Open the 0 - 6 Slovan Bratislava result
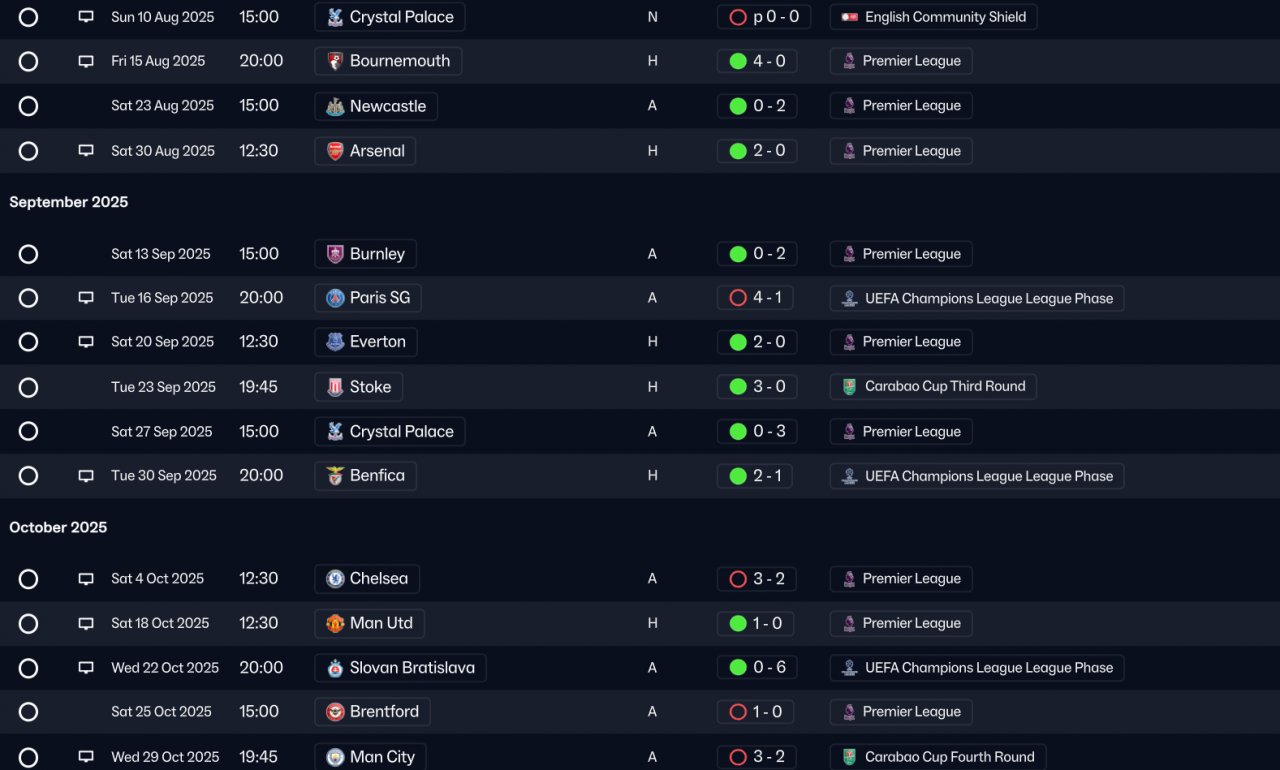Screen dimensions: 1280x770 756,668
